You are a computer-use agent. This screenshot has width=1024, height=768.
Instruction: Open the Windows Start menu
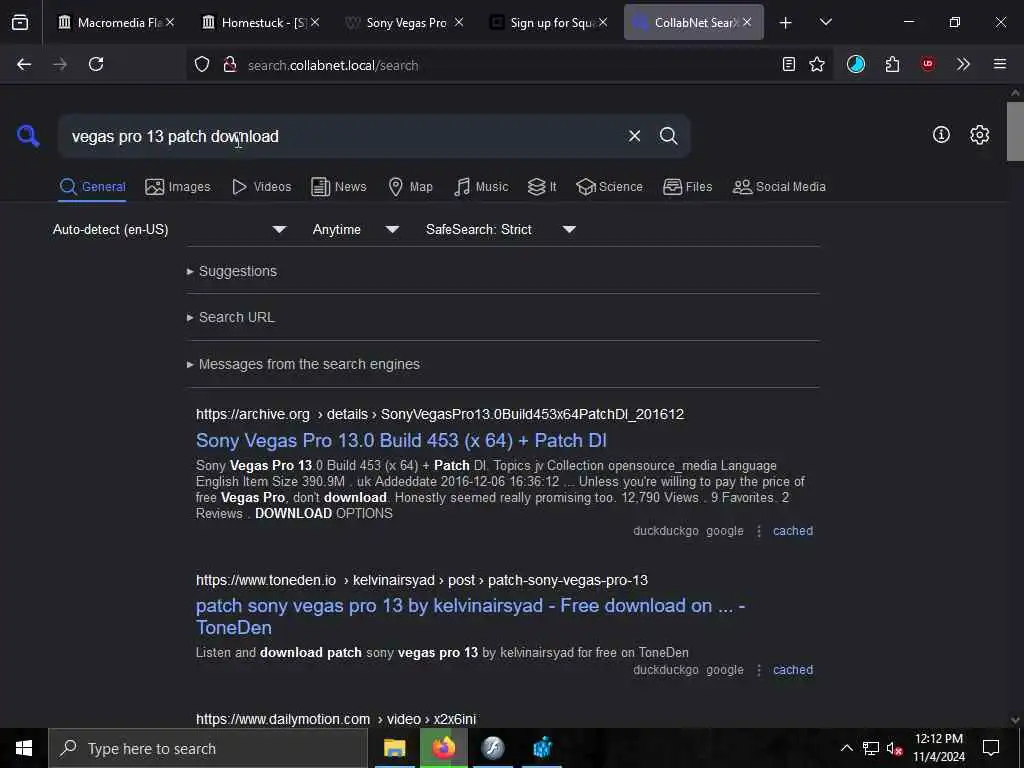[24, 748]
